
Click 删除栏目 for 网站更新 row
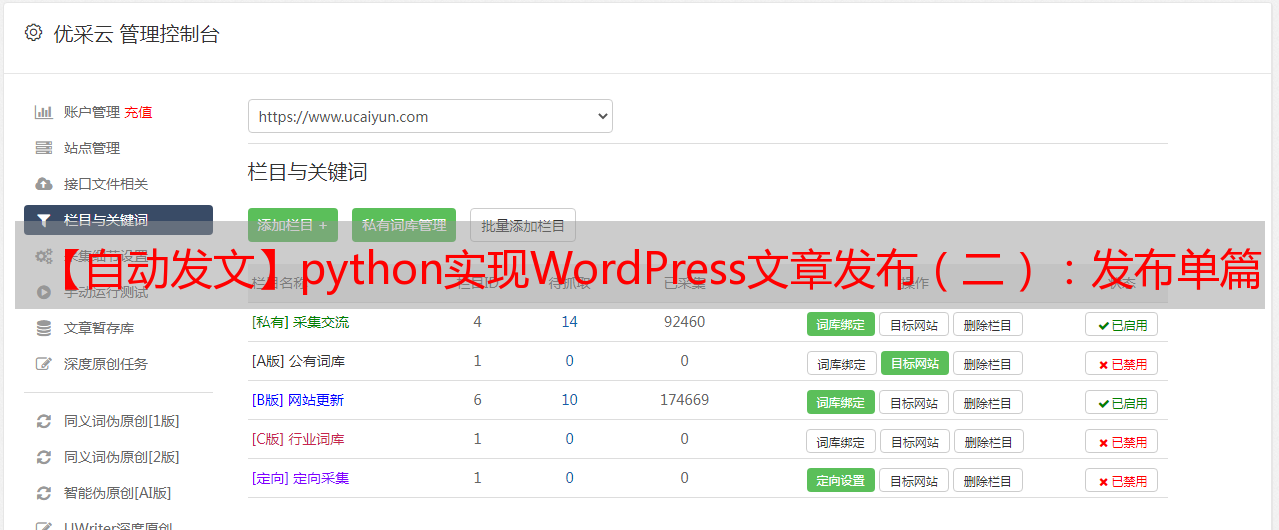click(x=987, y=402)
